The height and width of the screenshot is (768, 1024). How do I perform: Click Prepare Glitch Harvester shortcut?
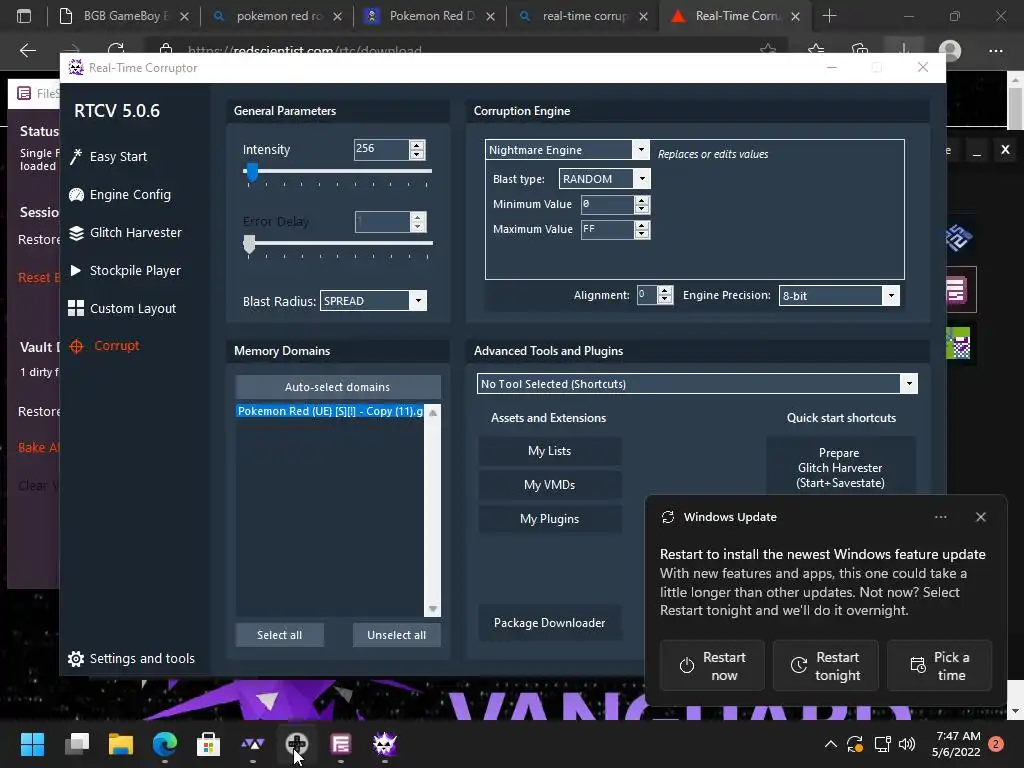pos(840,468)
